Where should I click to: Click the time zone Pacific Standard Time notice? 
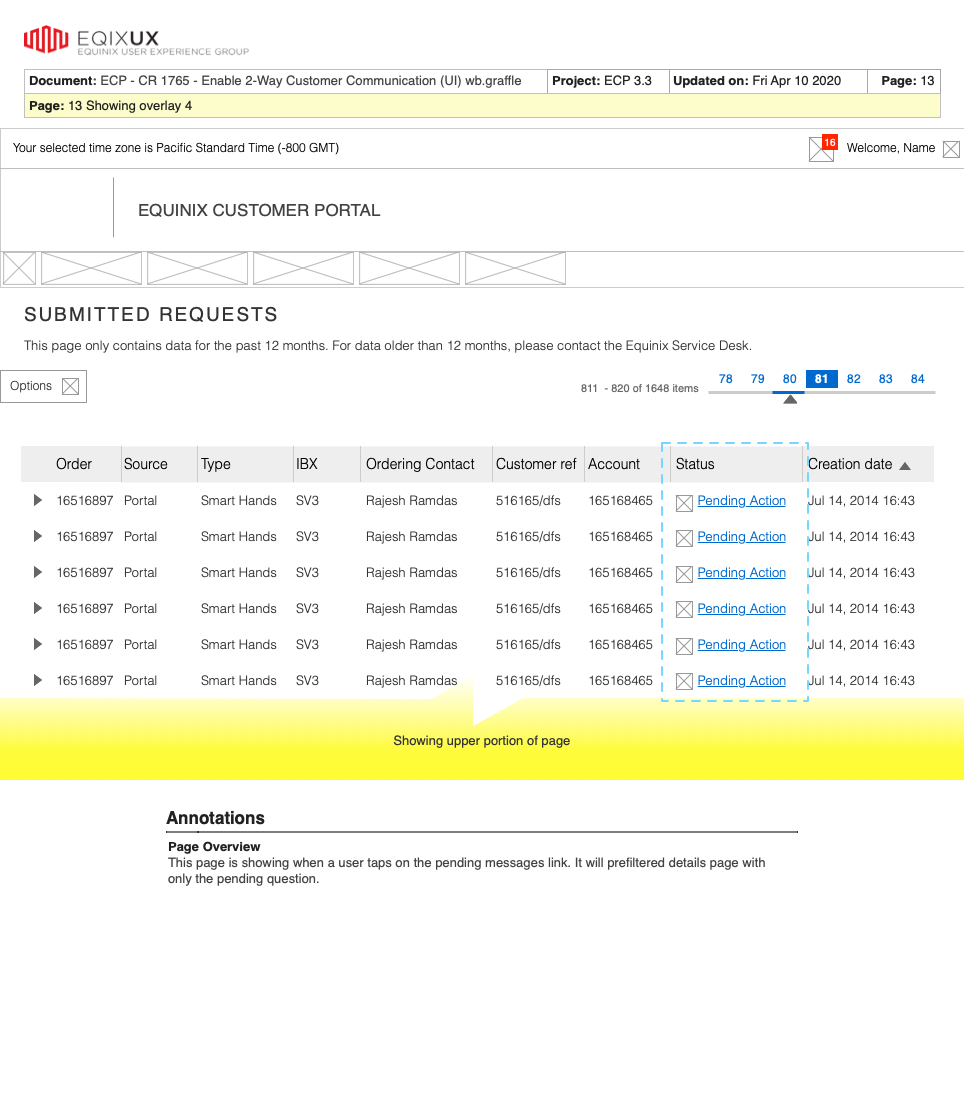coord(175,148)
